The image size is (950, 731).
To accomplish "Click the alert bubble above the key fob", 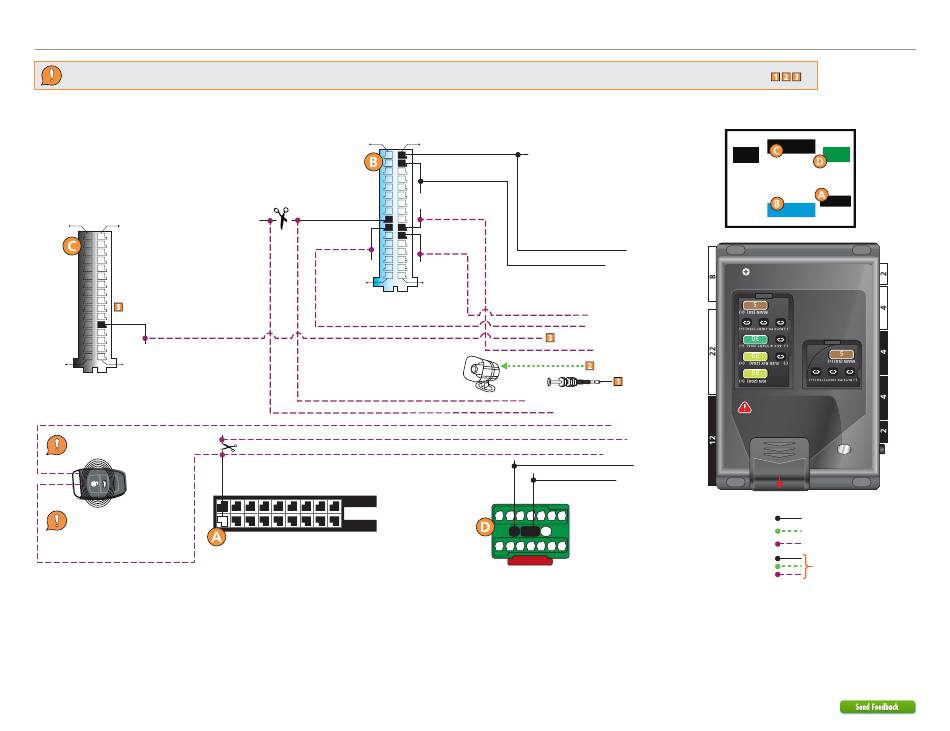I will point(56,445).
